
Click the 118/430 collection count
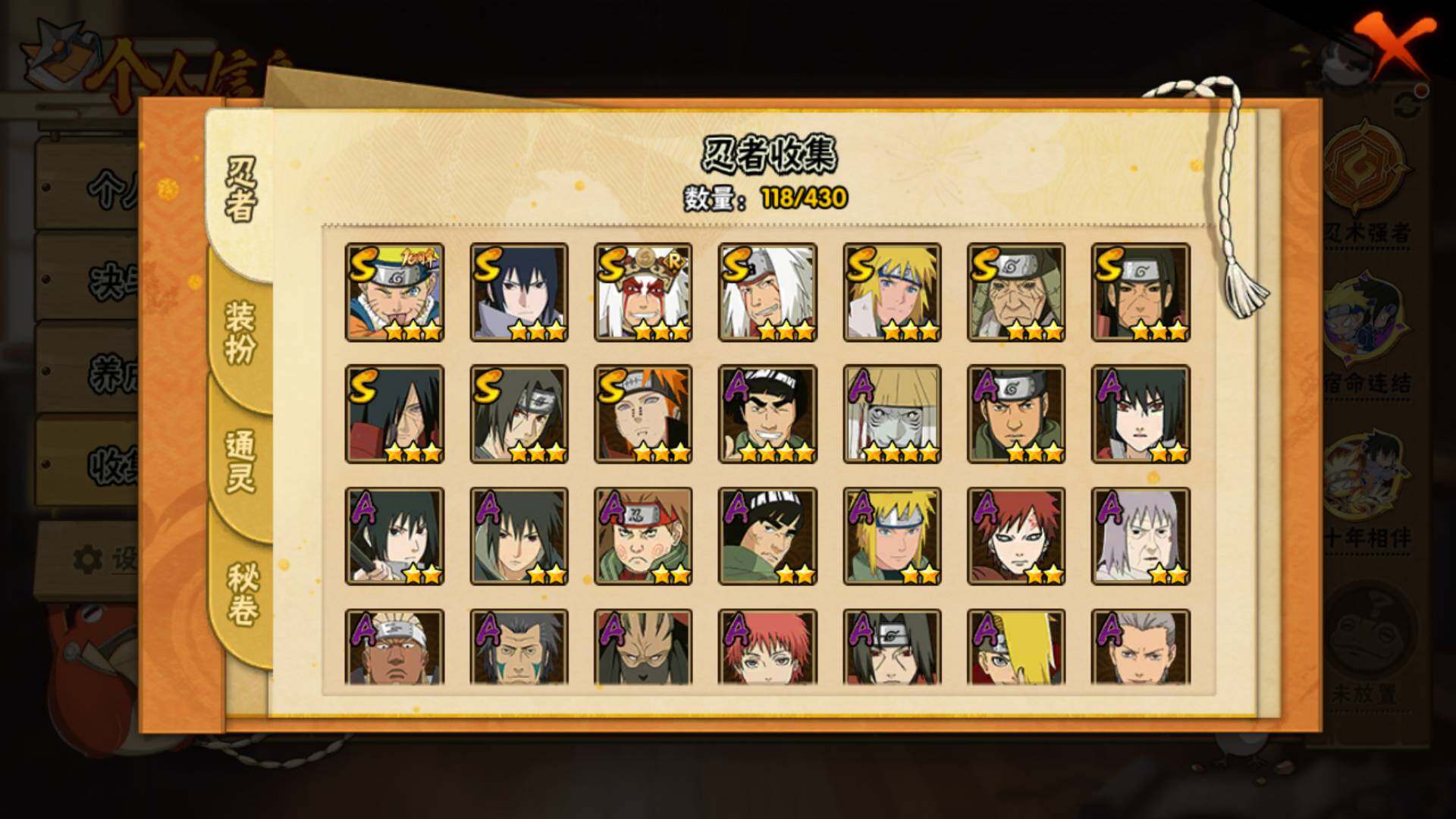804,199
